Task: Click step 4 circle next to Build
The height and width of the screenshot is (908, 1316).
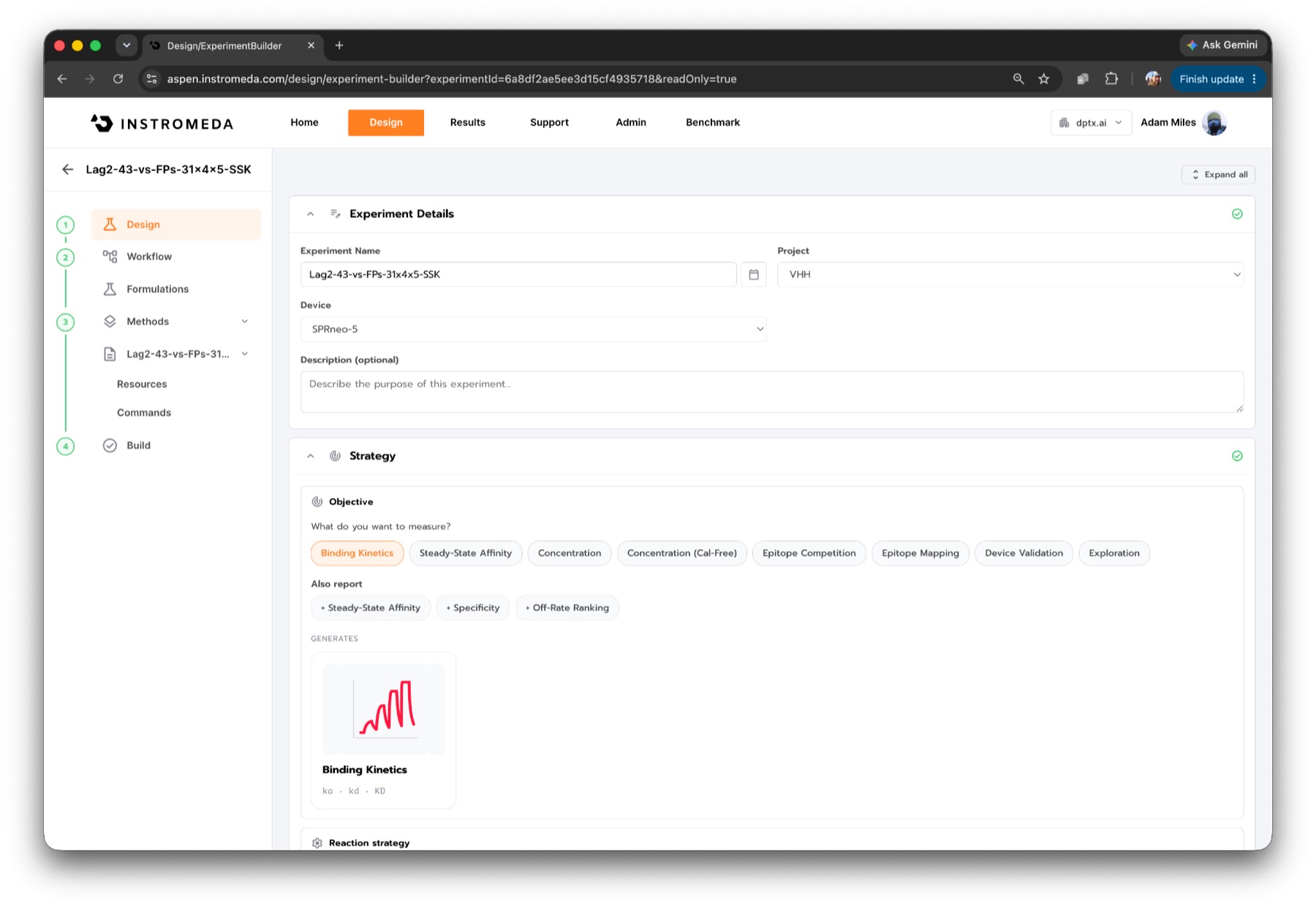Action: (x=66, y=446)
